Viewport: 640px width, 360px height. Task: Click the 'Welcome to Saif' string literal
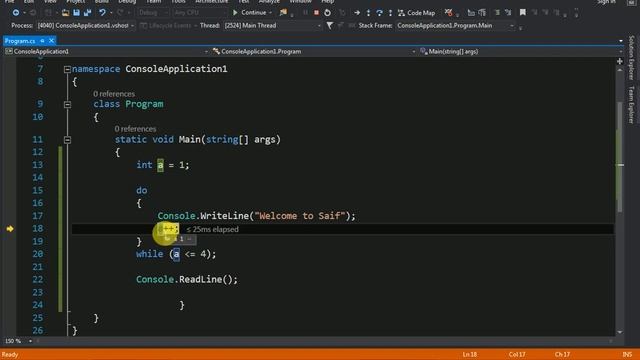300,216
